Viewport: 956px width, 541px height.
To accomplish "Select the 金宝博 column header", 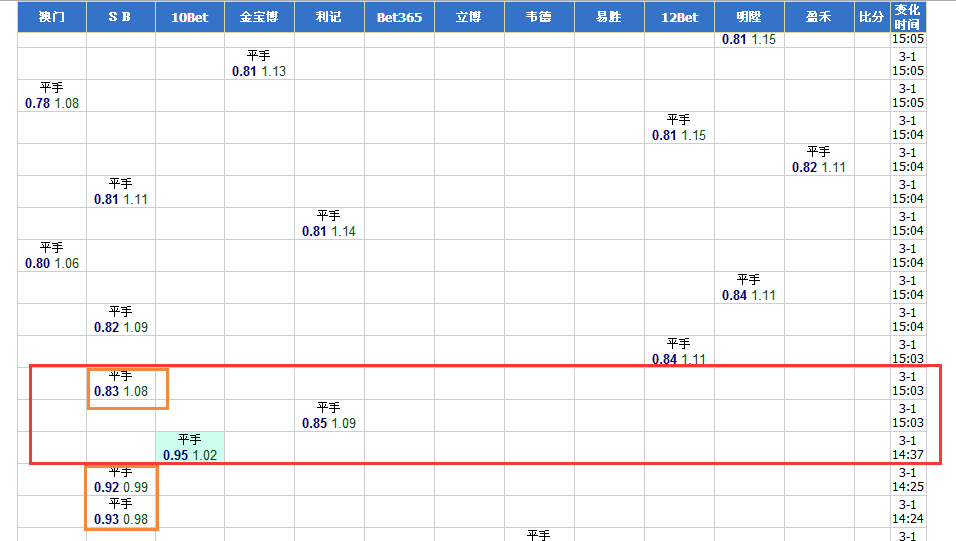I will pos(259,17).
